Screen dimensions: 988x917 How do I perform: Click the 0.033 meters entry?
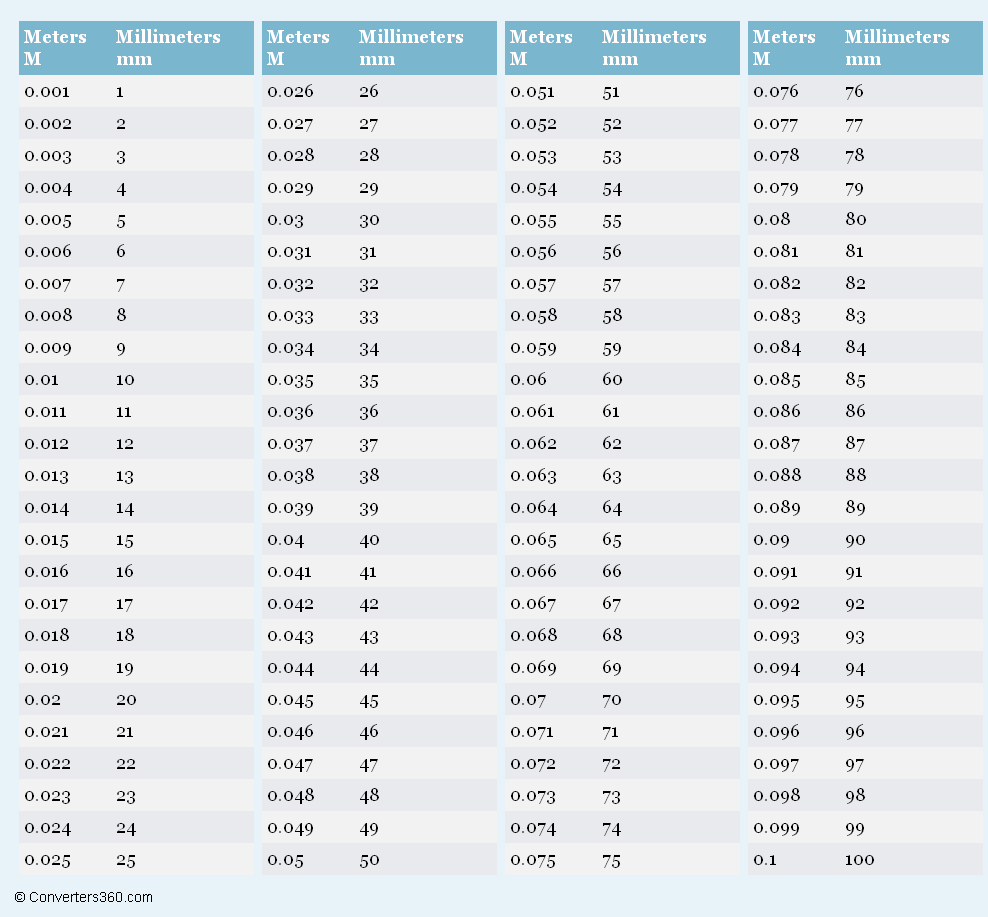[290, 316]
